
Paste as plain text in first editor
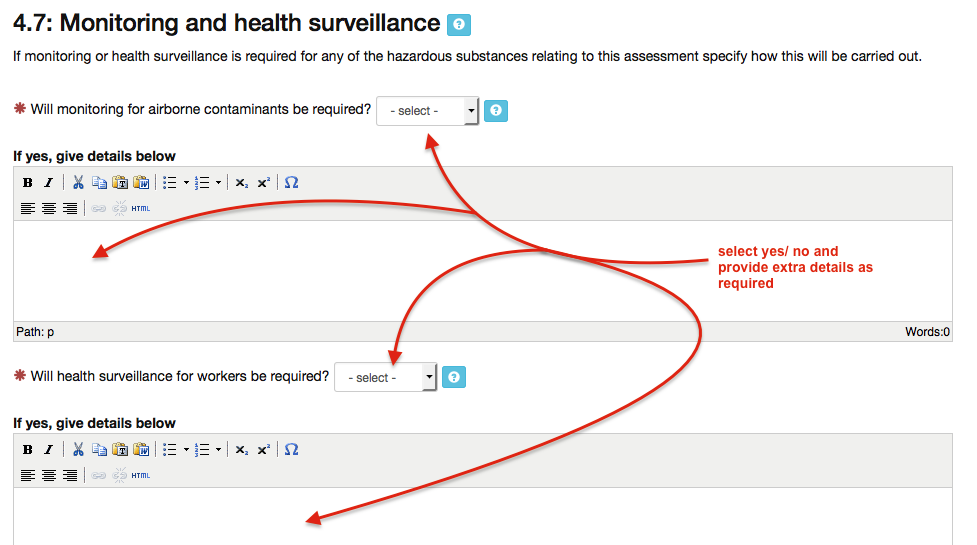tap(120, 183)
